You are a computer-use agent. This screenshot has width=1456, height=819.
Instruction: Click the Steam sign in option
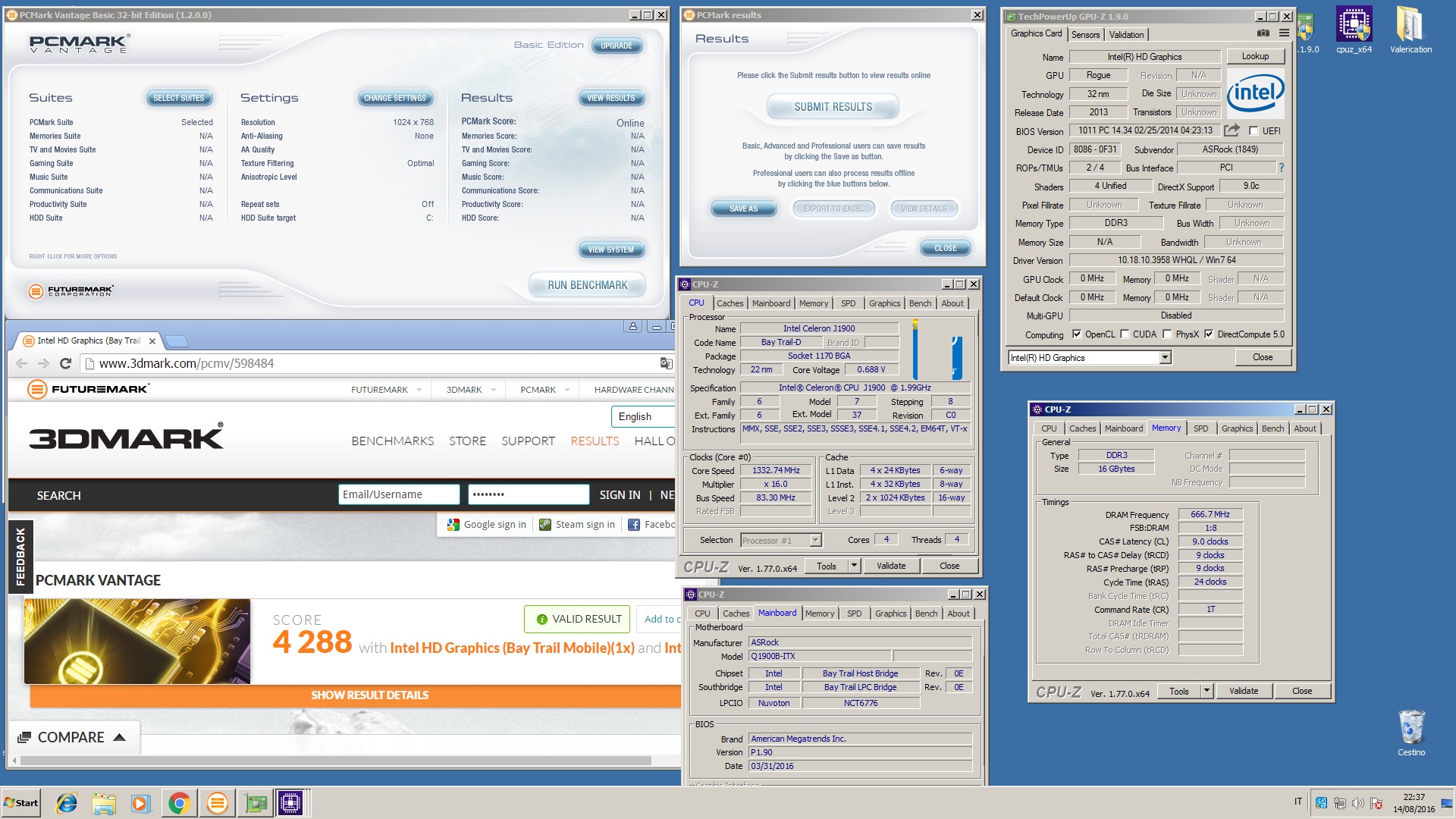pos(576,525)
